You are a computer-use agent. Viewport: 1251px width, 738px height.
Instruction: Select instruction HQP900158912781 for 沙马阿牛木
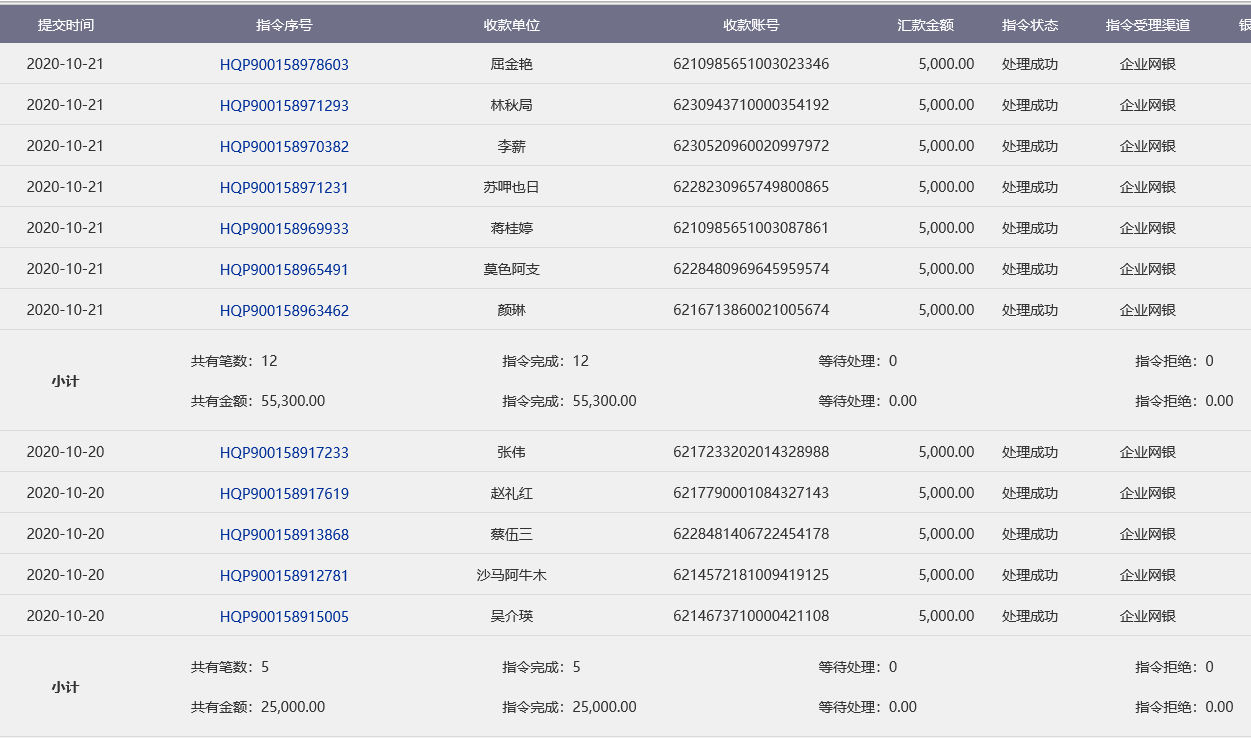coord(284,576)
